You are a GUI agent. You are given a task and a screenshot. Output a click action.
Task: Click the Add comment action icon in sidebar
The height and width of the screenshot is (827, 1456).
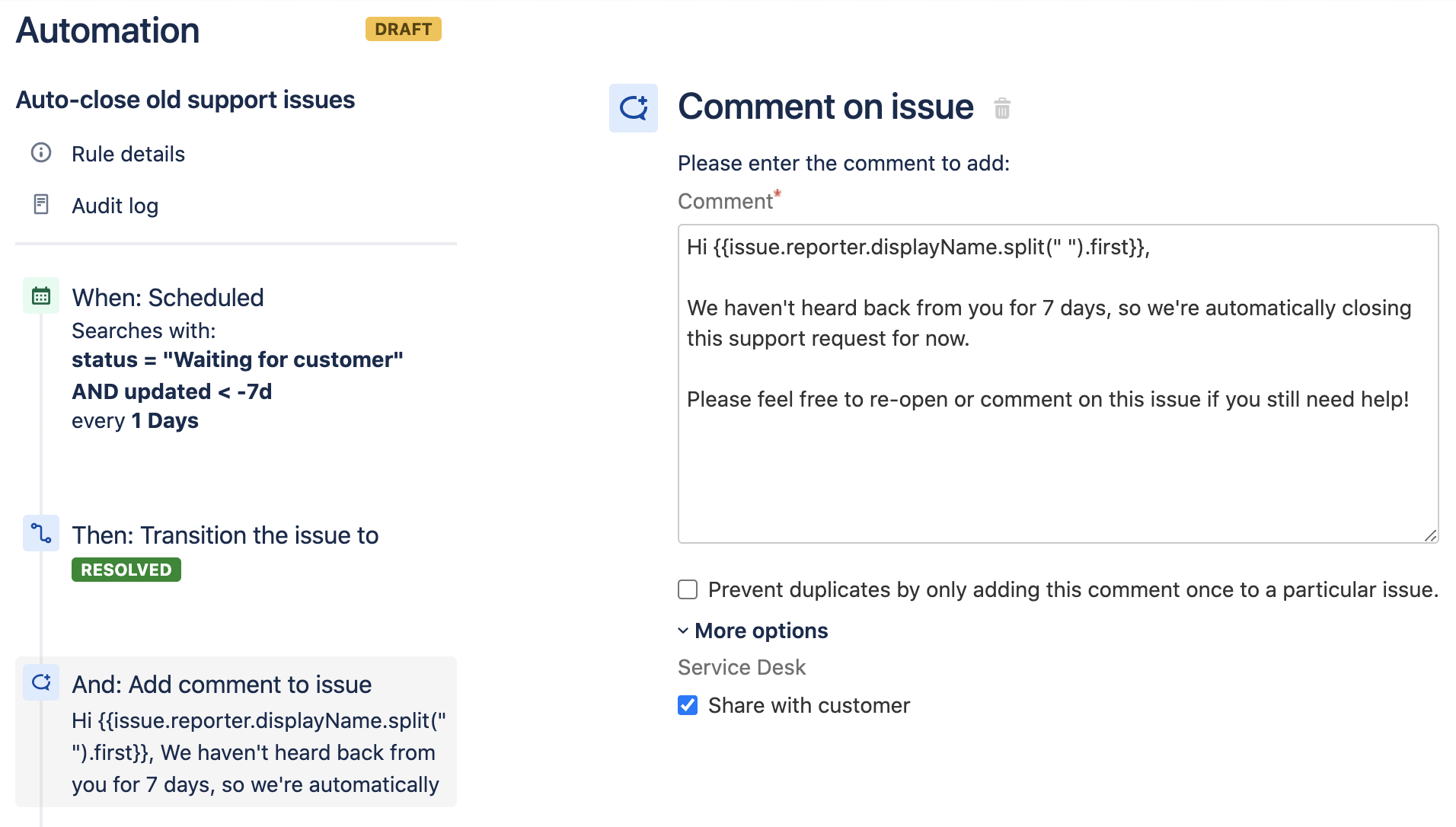(41, 682)
